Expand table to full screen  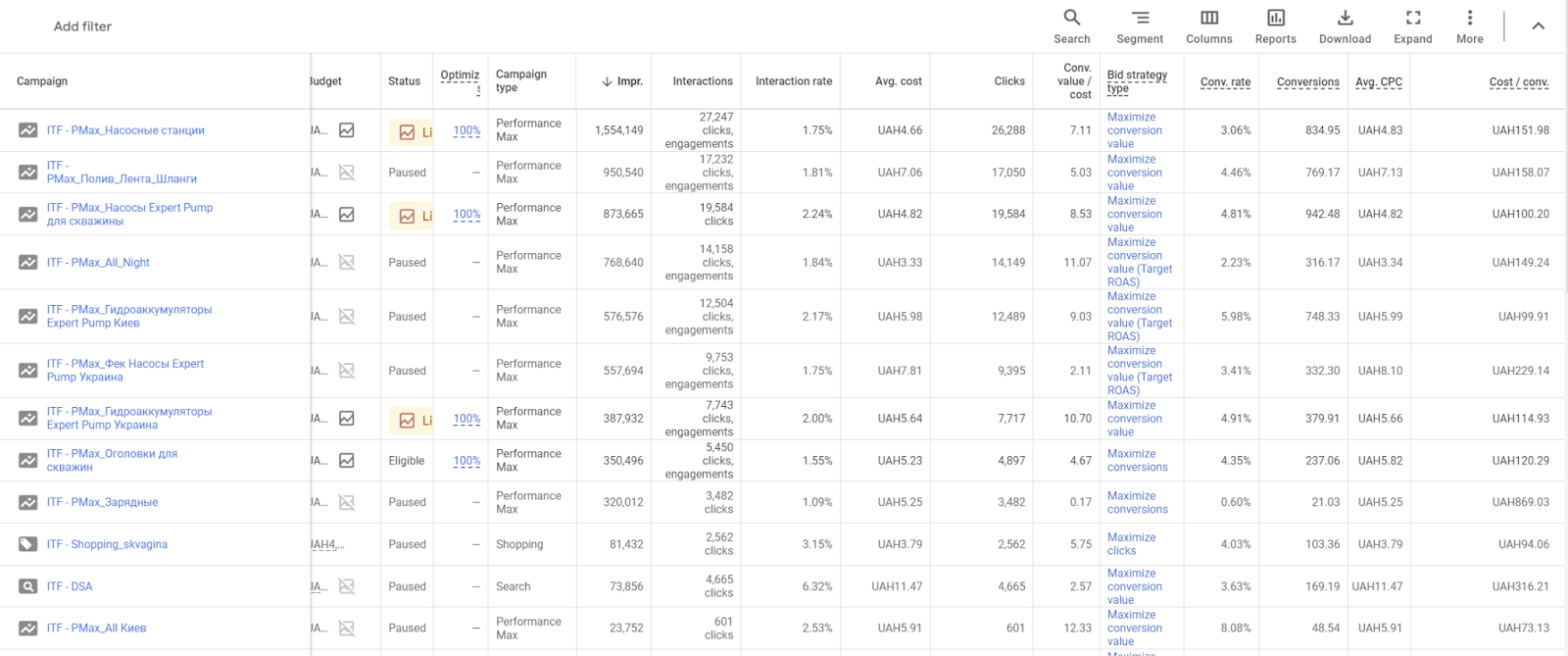[x=1412, y=26]
